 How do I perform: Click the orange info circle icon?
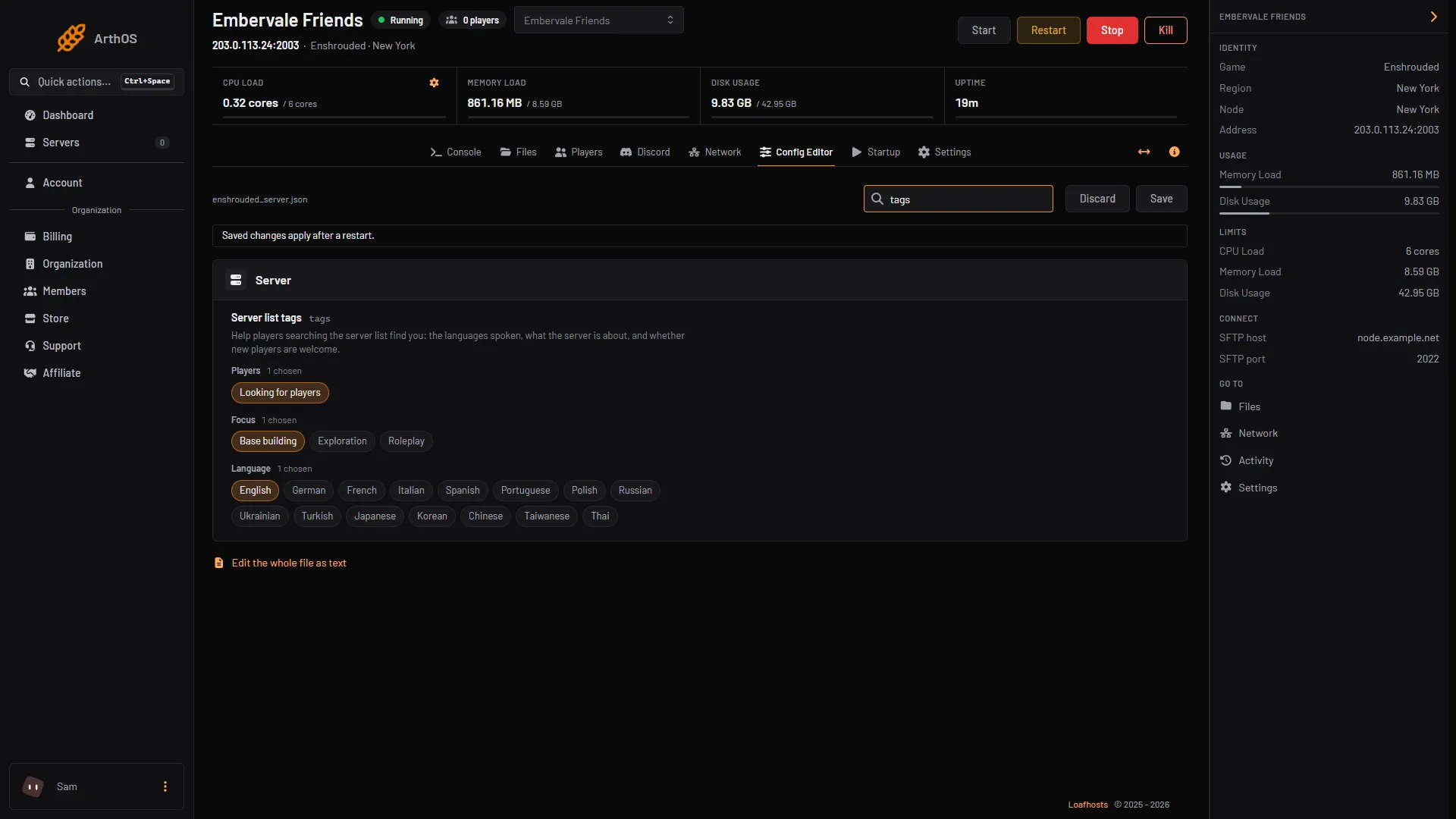(1175, 152)
